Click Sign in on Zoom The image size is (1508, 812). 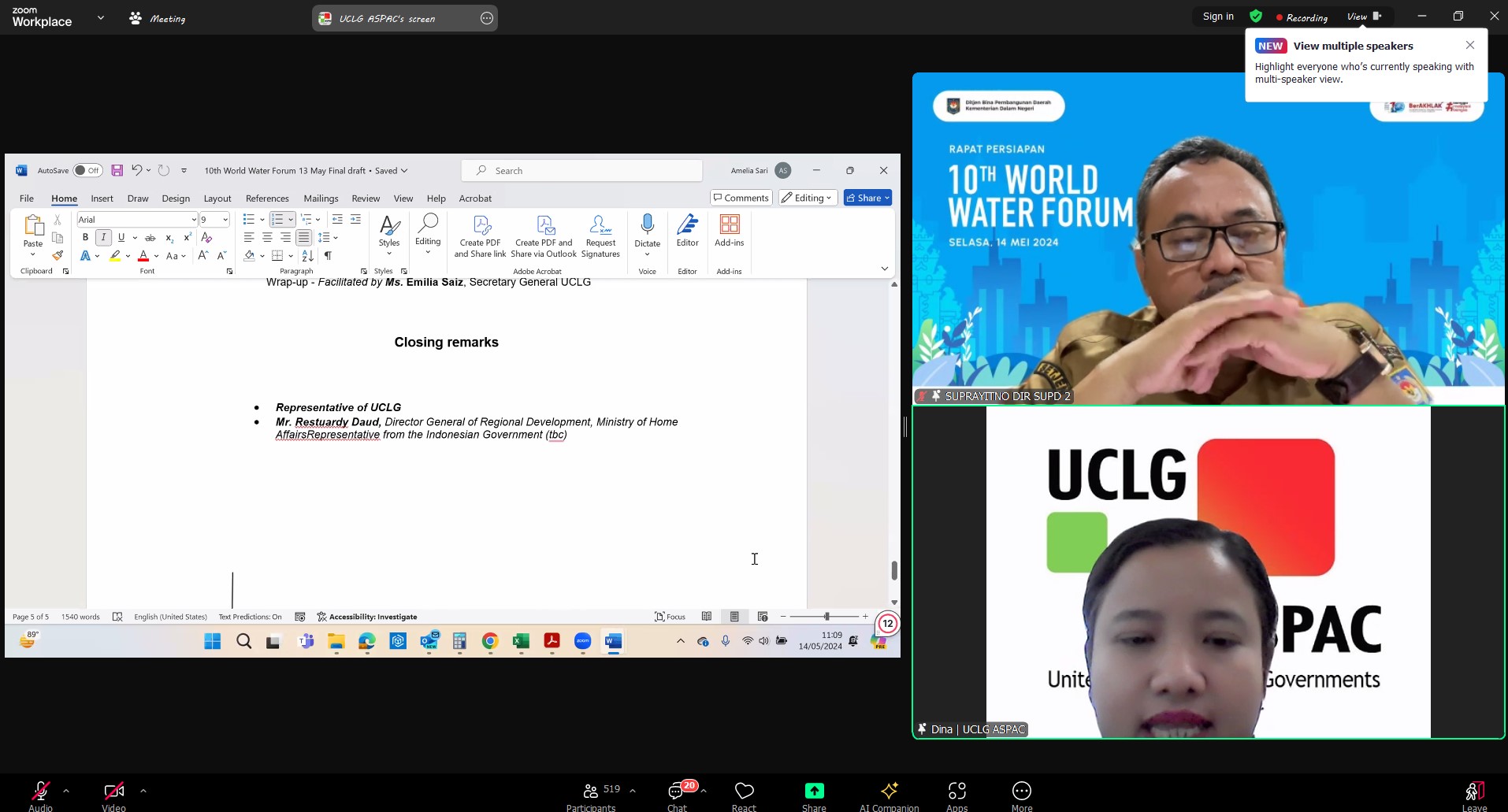(1218, 17)
